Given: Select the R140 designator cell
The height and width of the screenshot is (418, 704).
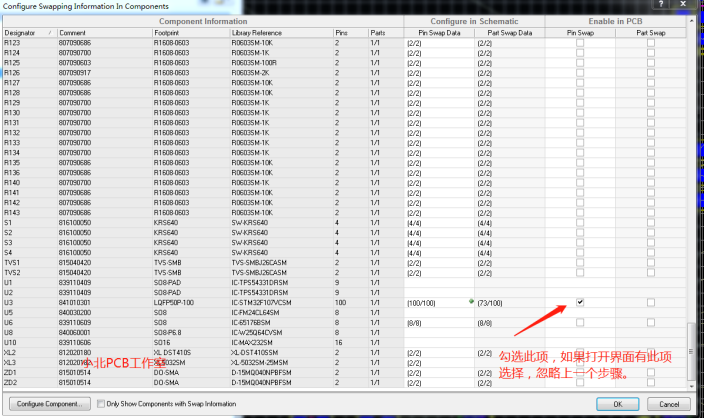Looking at the screenshot, I should tap(30, 183).
